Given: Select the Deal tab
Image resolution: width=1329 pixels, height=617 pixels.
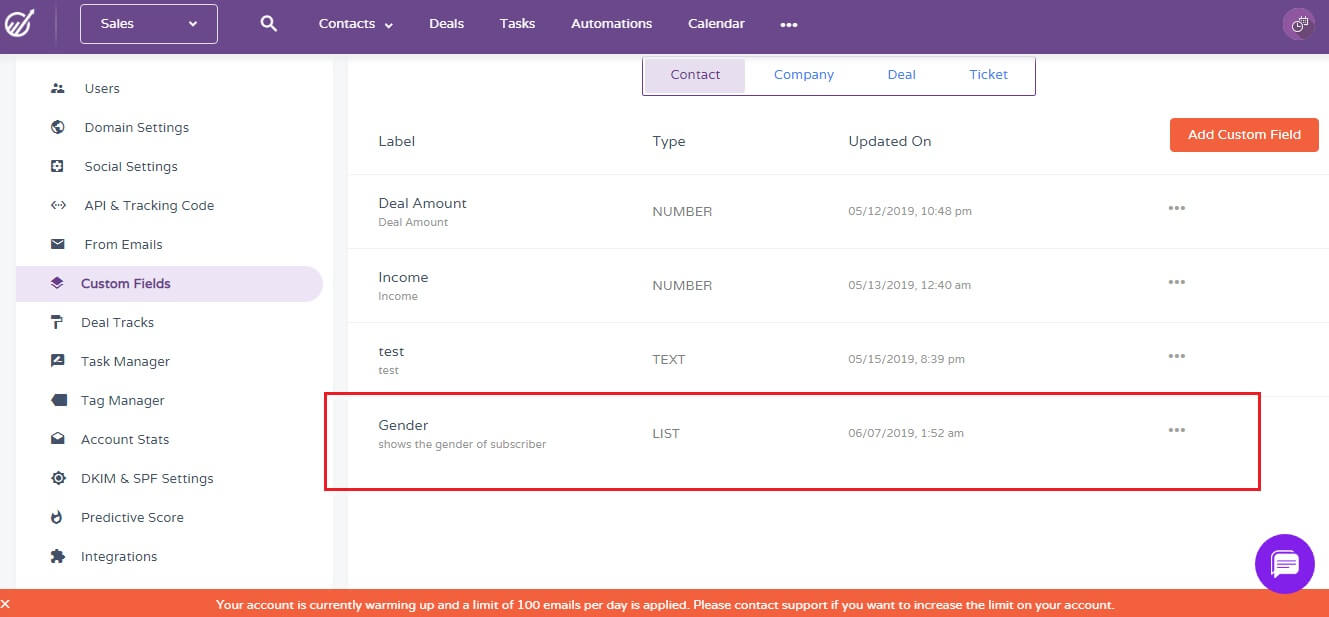Looking at the screenshot, I should (901, 75).
